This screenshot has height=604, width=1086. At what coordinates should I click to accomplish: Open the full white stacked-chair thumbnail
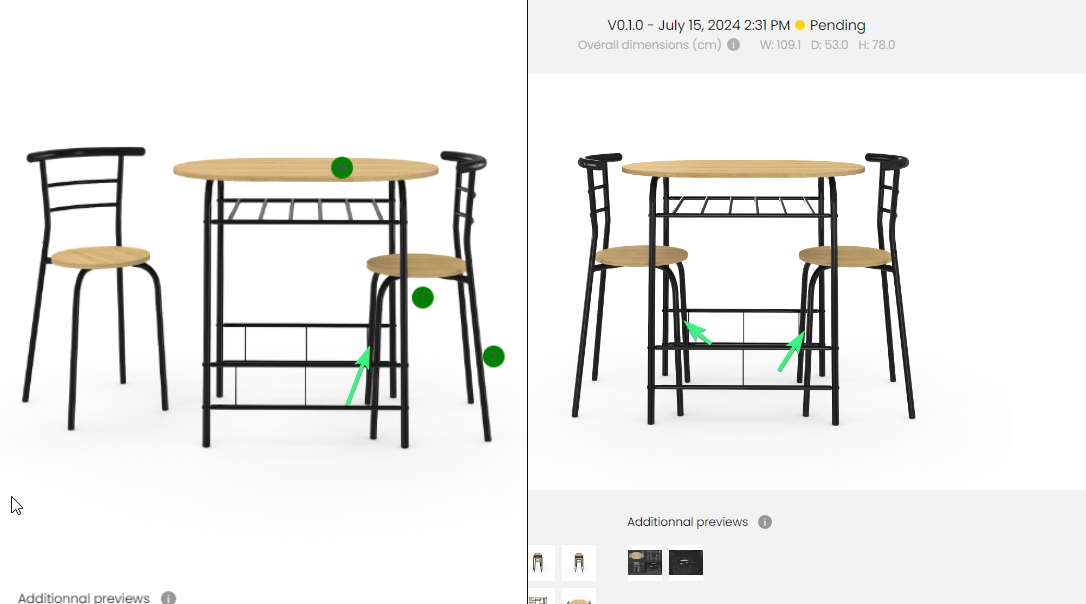pyautogui.click(x=579, y=562)
